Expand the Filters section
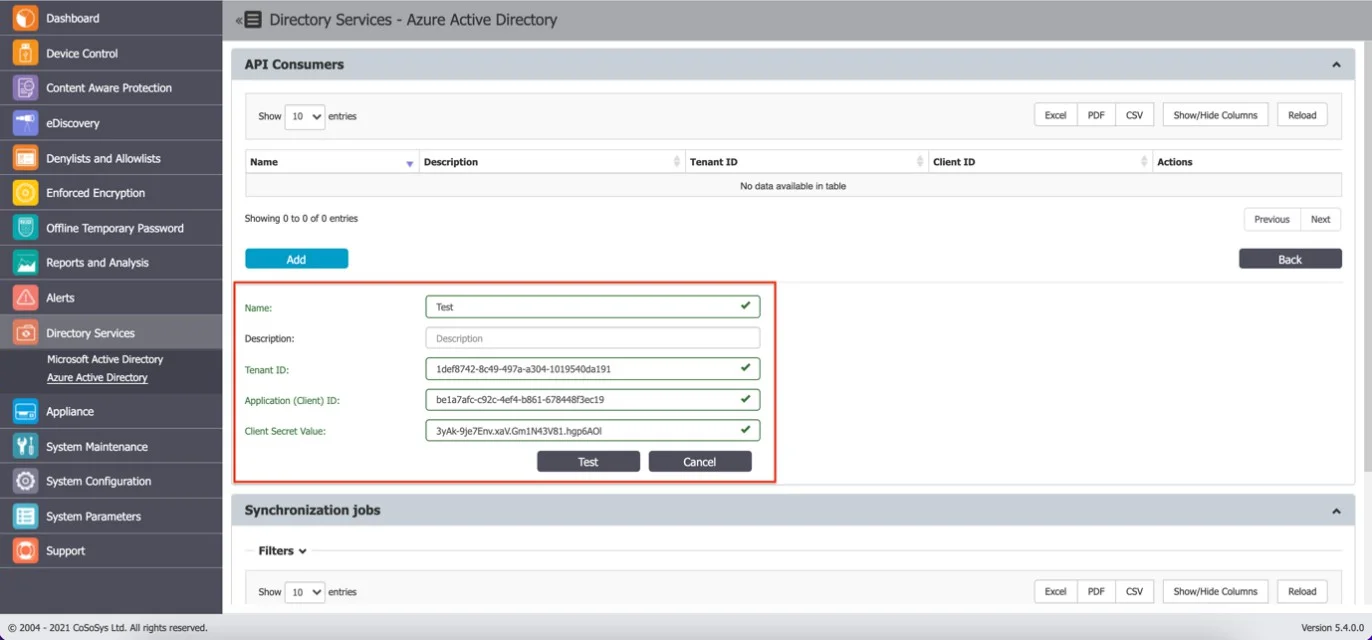Image resolution: width=1372 pixels, height=640 pixels. (282, 551)
